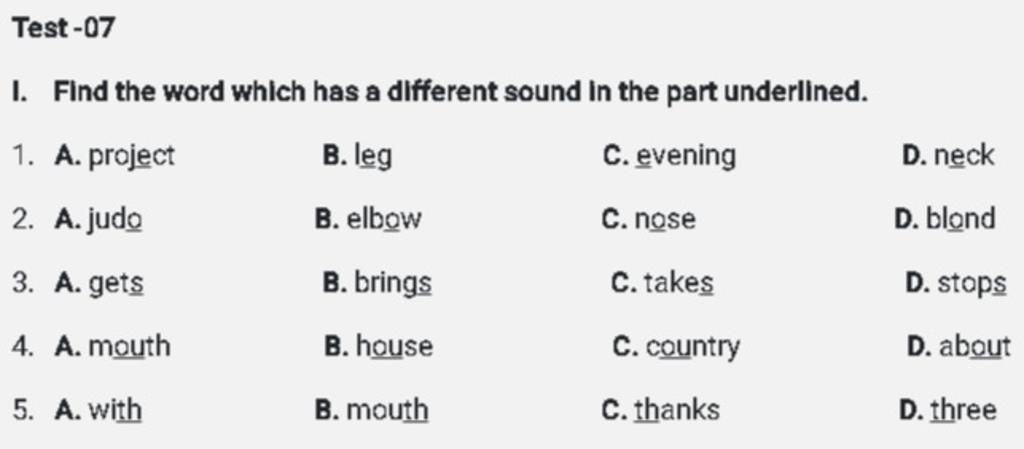Click the Test -07 heading

tap(63, 28)
